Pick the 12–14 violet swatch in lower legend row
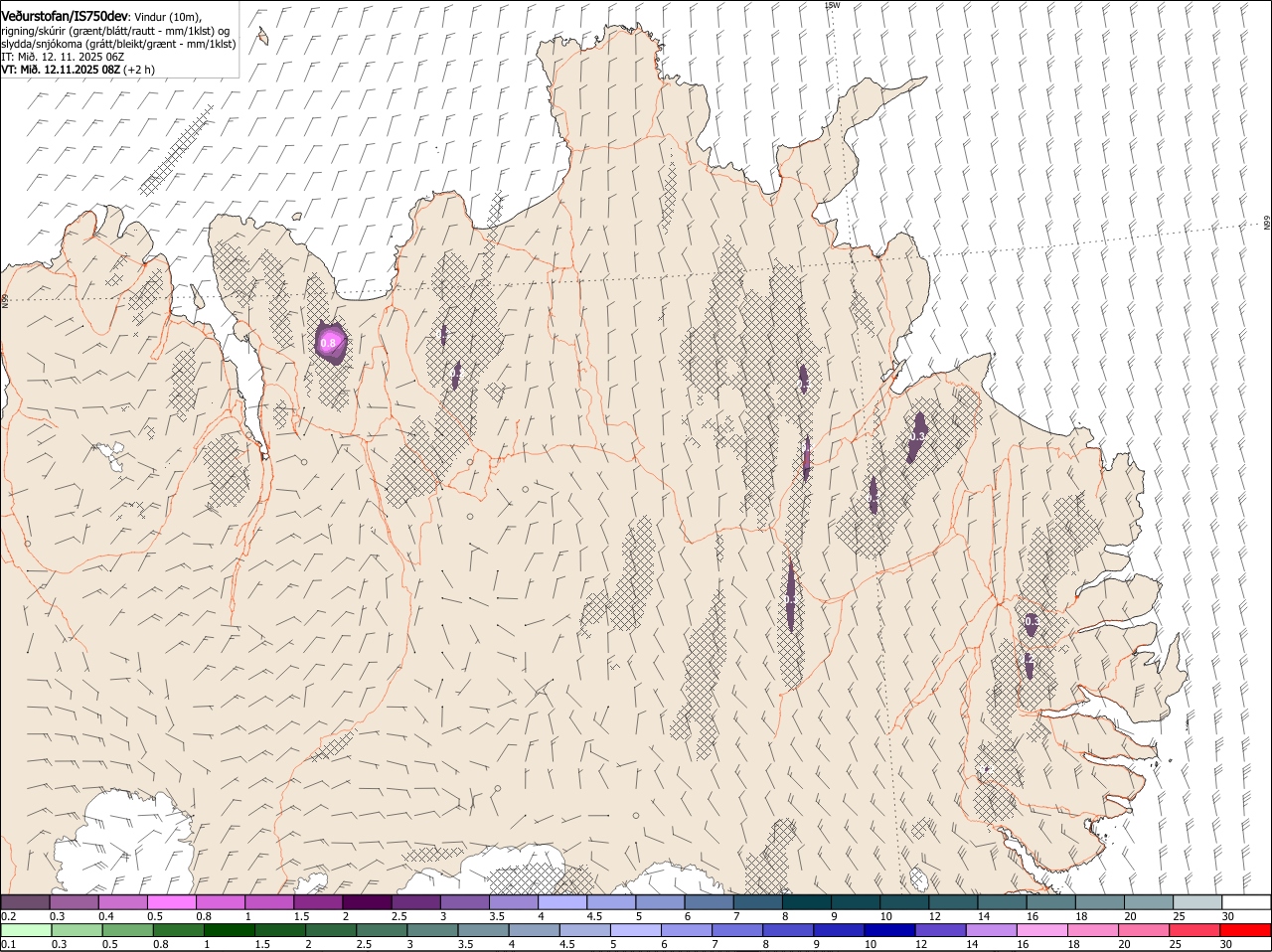This screenshot has width=1272, height=952. [x=940, y=930]
